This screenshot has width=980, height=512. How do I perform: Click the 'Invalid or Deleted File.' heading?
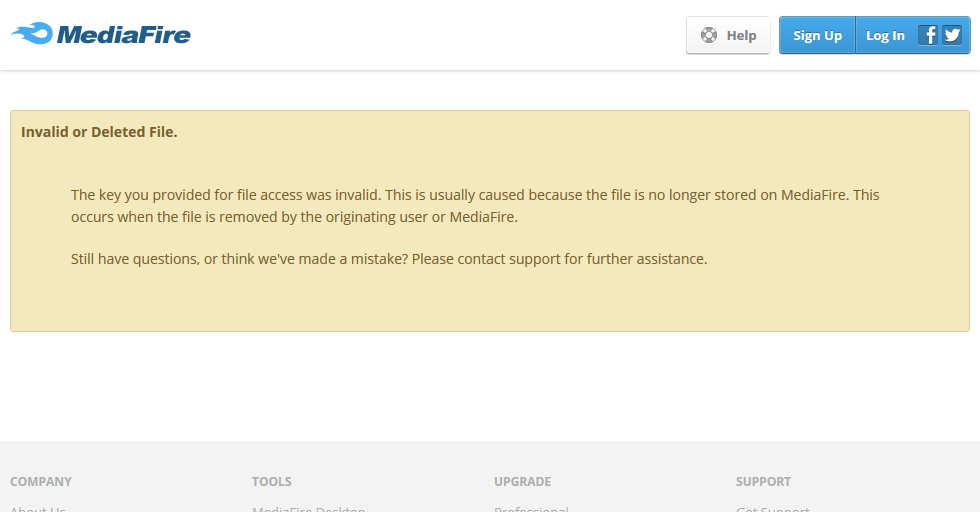[99, 132]
